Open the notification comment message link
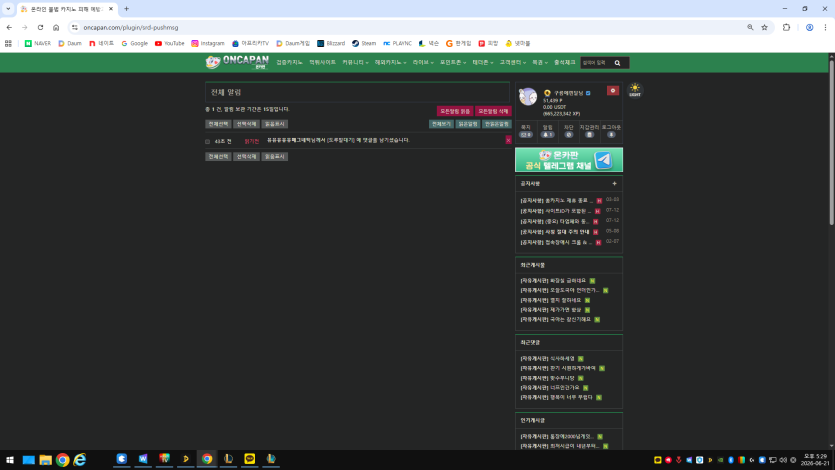Screen dimensions: 835x470 pos(338,140)
